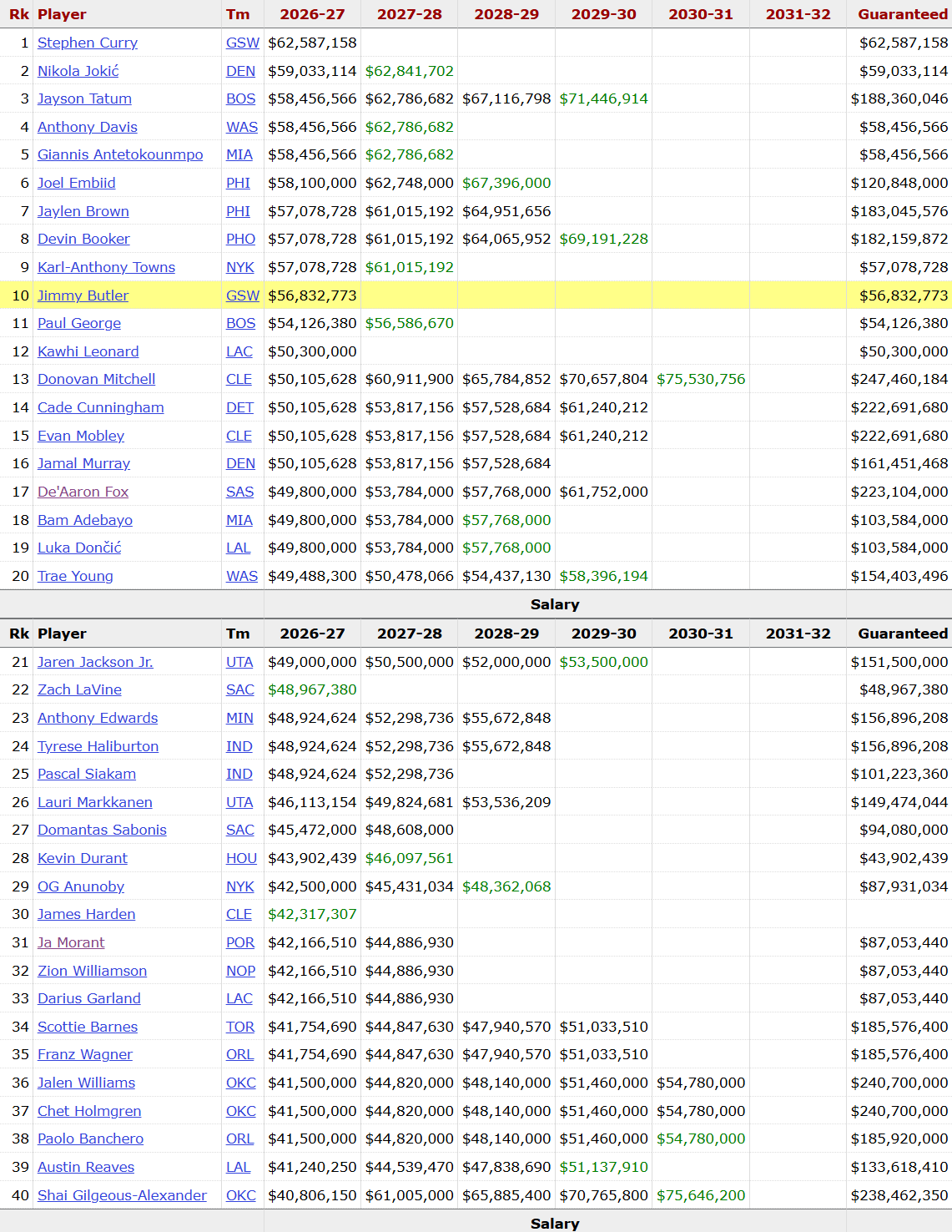Open NOP team link for Zion Williamson
The height and width of the screenshot is (1232, 952).
tap(241, 971)
